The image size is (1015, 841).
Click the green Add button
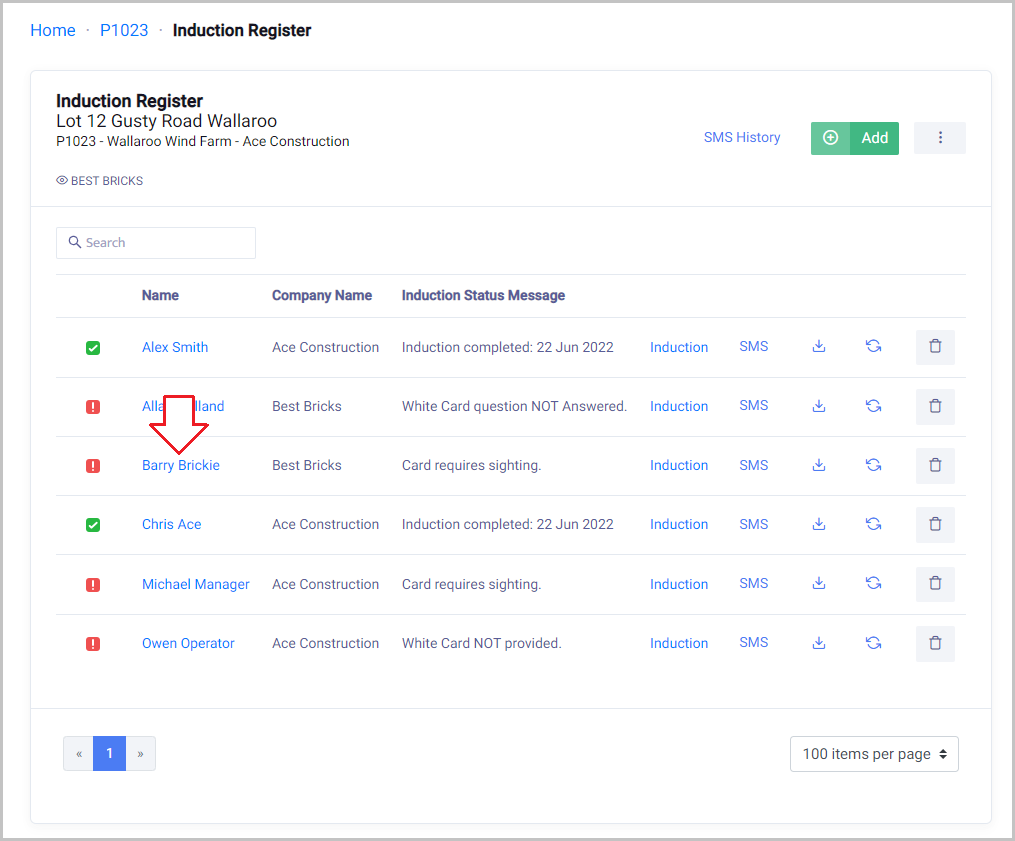[855, 138]
